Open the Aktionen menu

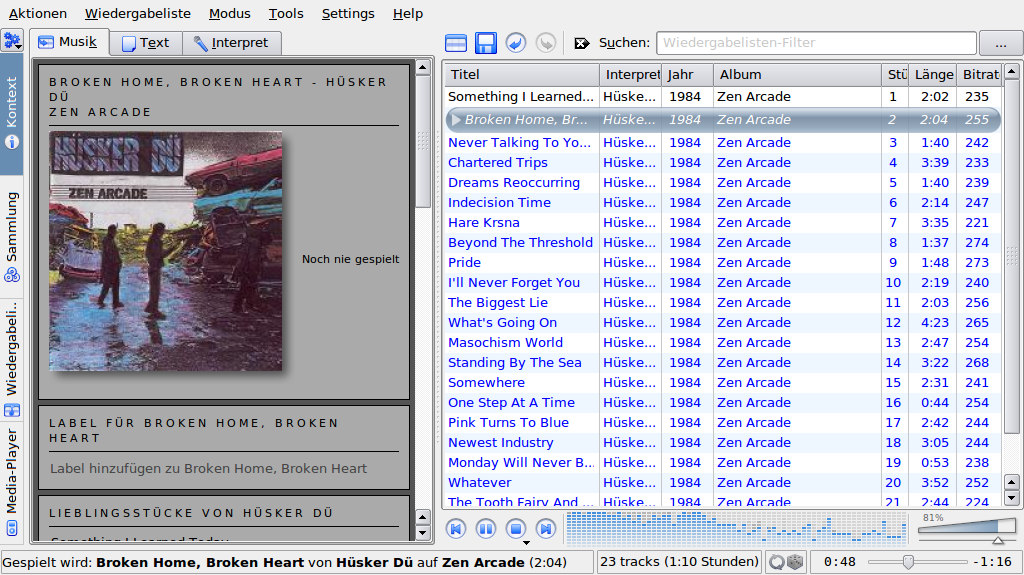click(x=38, y=14)
